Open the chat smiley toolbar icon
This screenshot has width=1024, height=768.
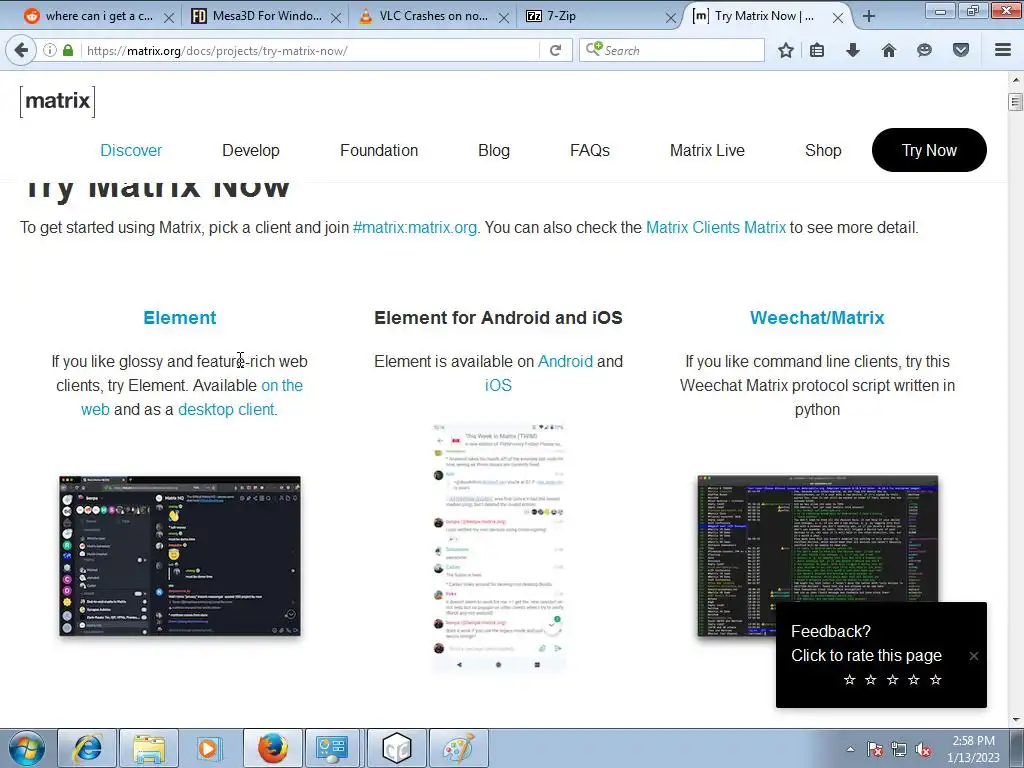point(924,50)
